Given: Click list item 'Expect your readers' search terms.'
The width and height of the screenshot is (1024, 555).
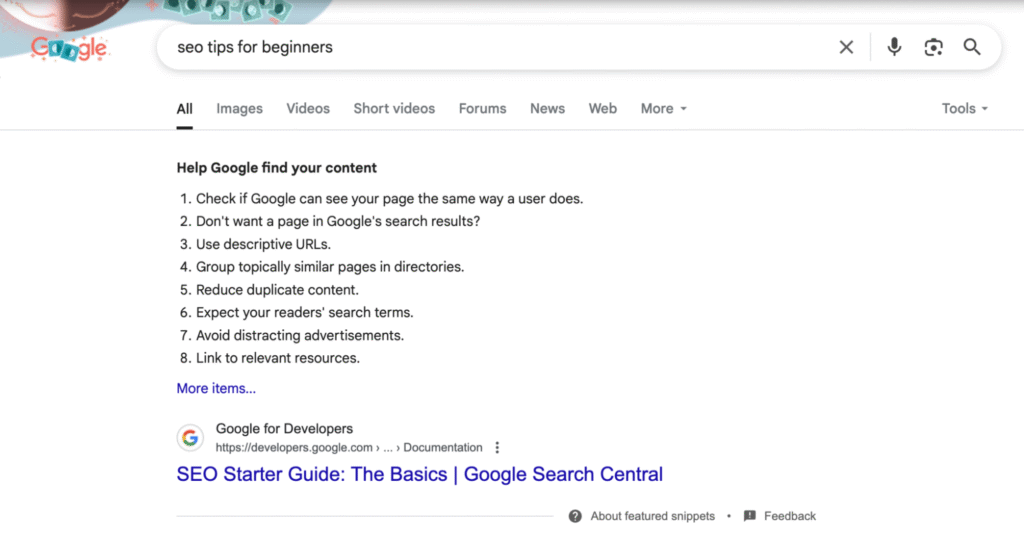Looking at the screenshot, I should pyautogui.click(x=304, y=313).
